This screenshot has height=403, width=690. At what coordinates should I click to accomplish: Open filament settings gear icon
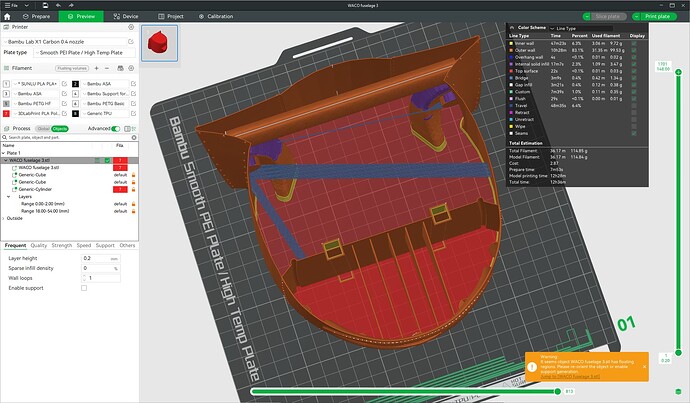click(x=131, y=68)
